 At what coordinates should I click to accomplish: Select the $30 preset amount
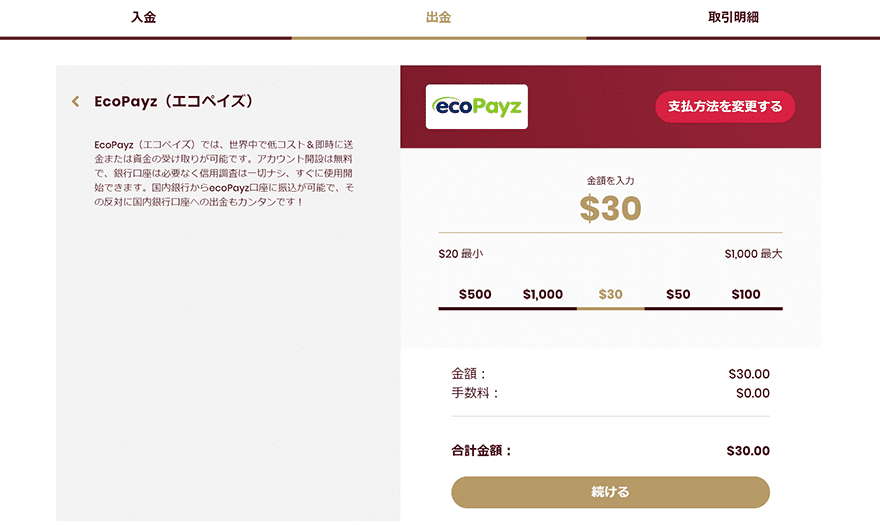point(611,295)
